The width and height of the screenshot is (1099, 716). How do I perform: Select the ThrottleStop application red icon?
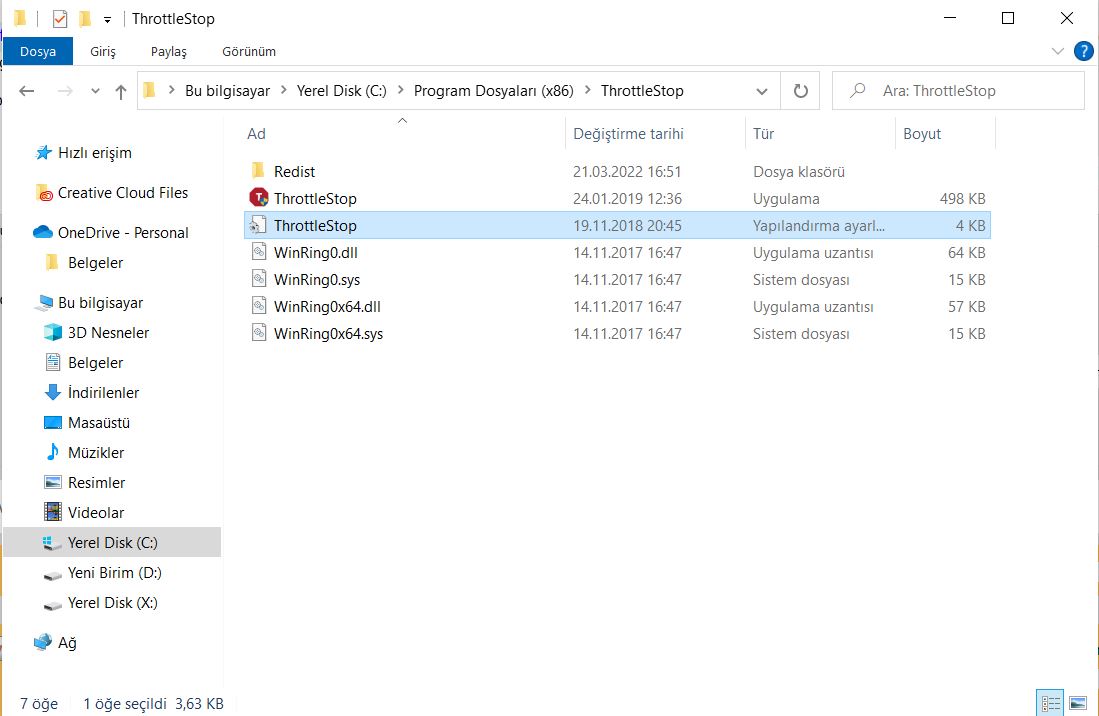pos(259,198)
